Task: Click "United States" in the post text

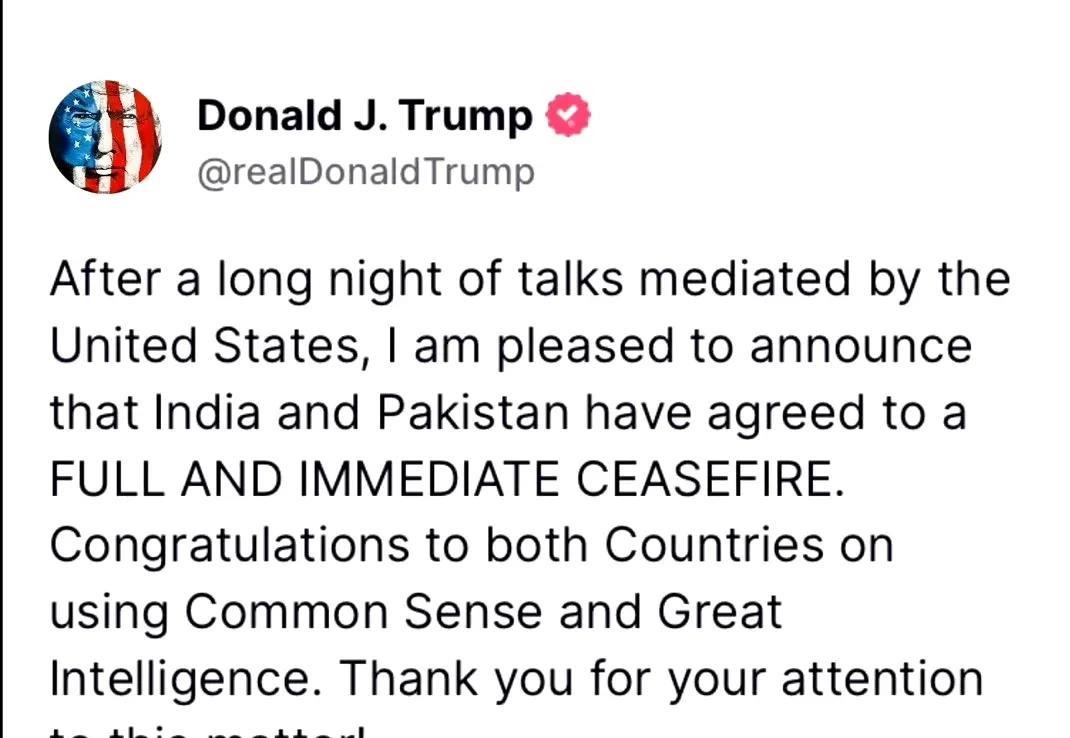Action: coord(205,345)
